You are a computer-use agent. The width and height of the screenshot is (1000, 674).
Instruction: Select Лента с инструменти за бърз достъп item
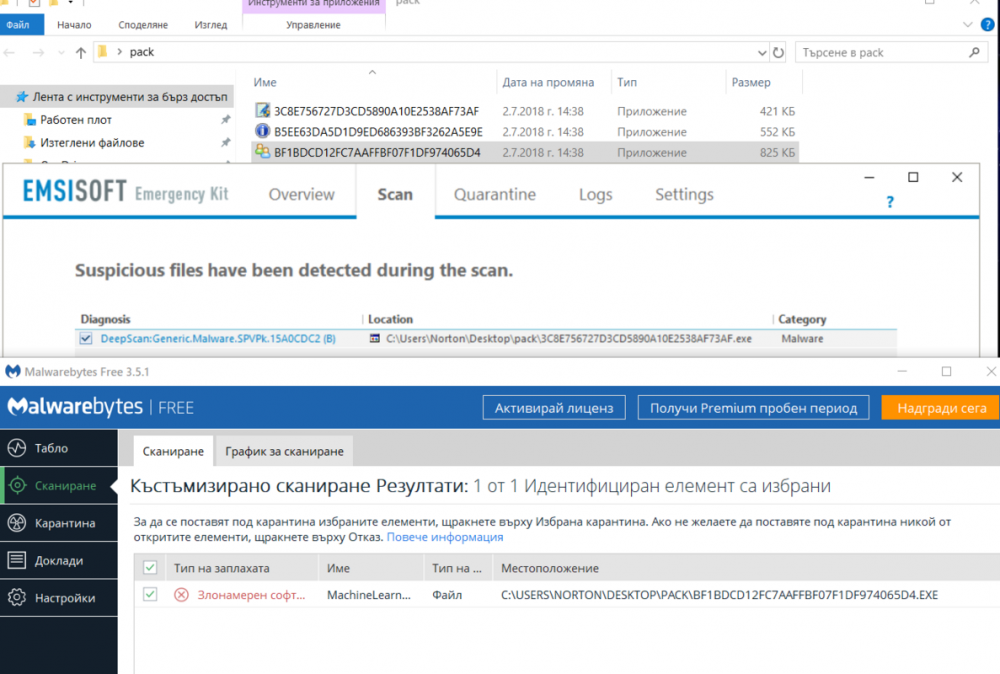118,97
